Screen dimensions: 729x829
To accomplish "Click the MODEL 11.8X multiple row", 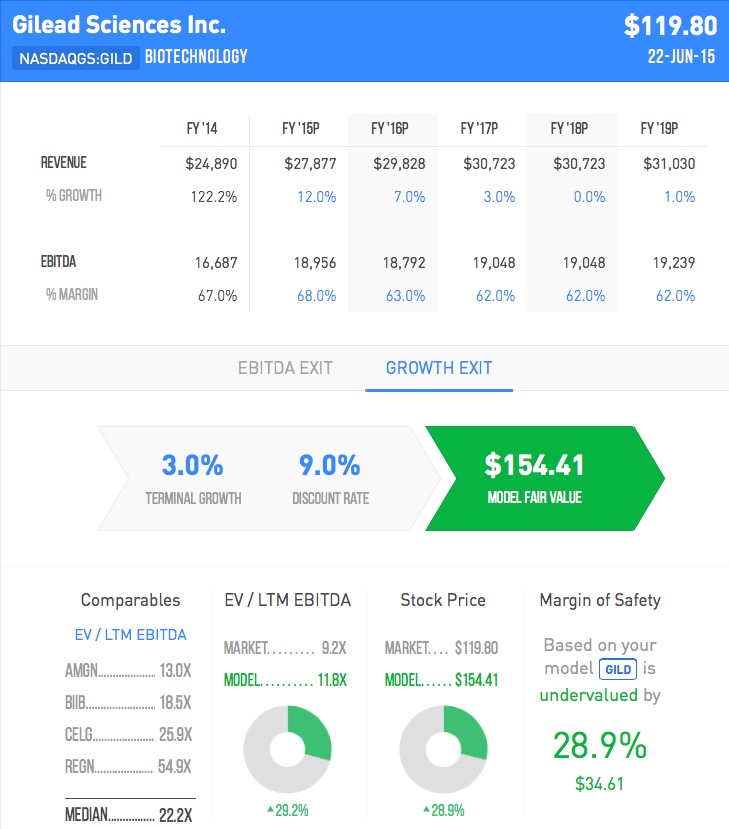I will tap(285, 680).
